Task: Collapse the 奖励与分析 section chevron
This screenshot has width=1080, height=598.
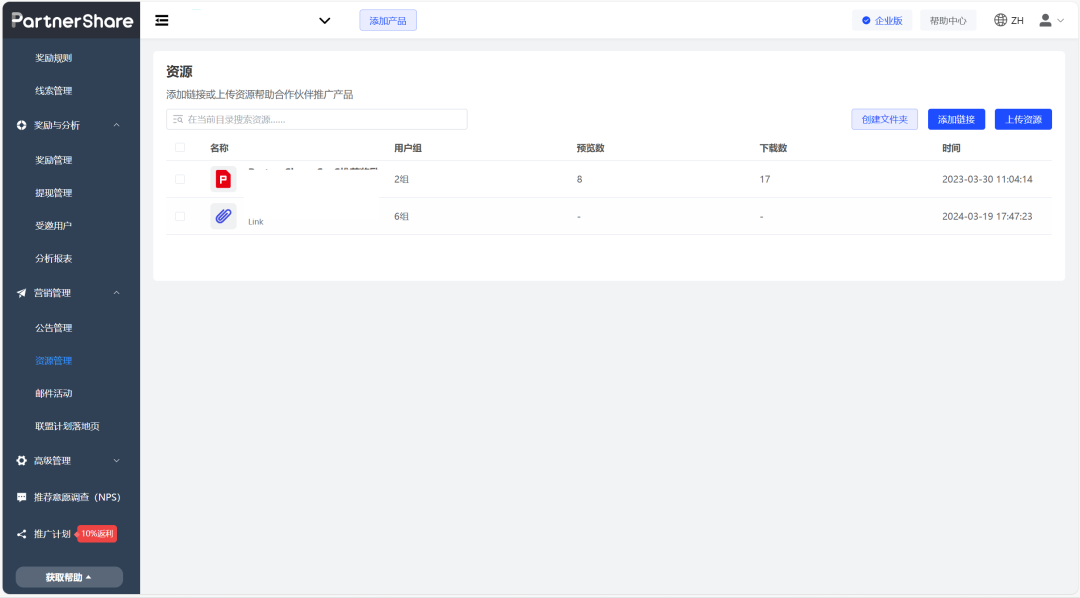Action: [116, 125]
